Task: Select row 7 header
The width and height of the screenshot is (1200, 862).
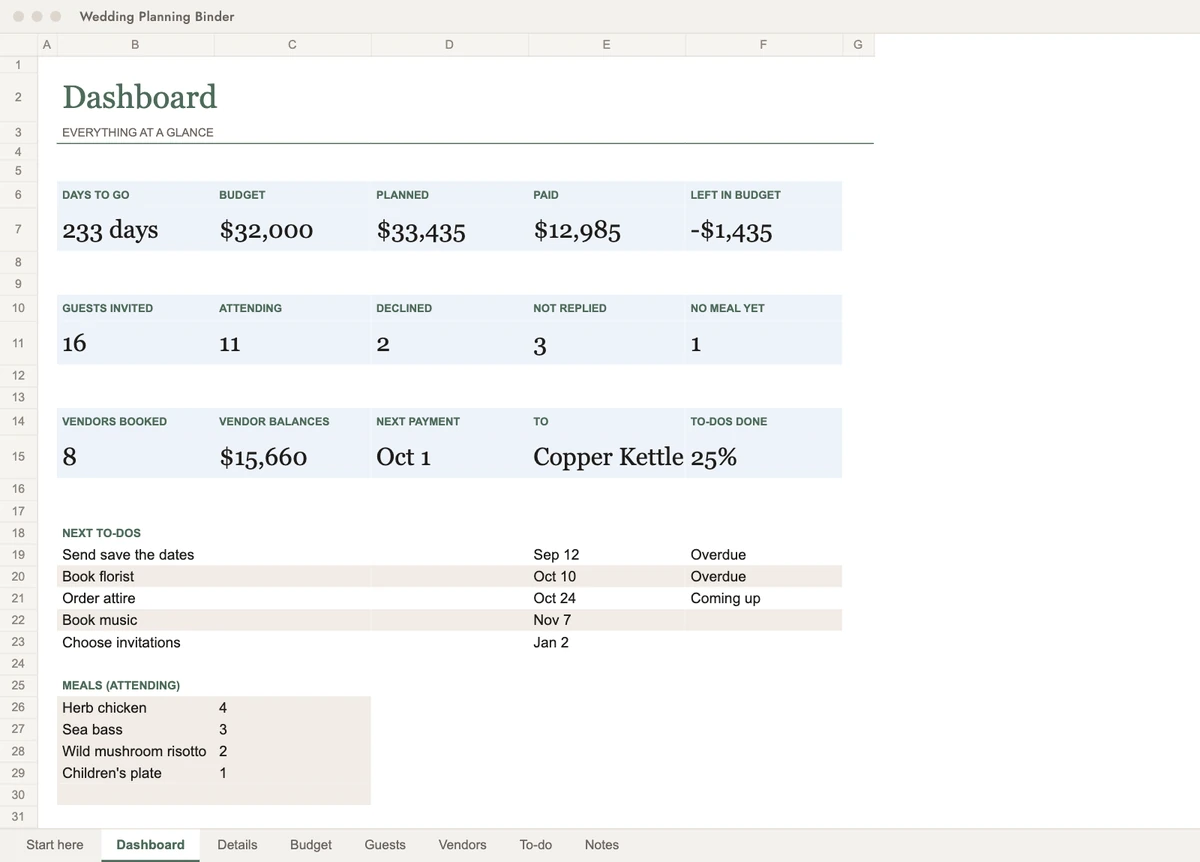Action: click(x=18, y=230)
